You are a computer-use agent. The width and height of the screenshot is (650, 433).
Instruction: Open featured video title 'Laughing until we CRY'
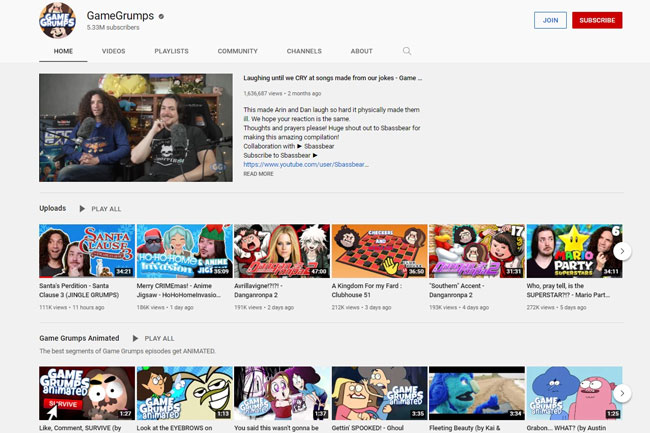pos(332,78)
